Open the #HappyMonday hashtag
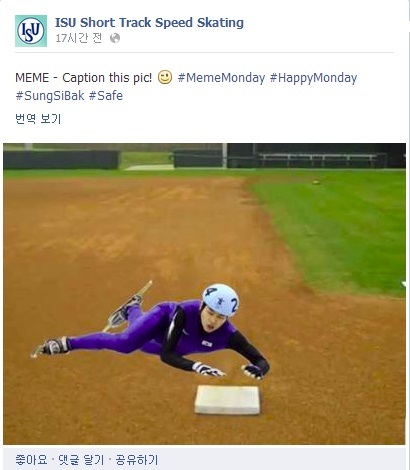410x470 pixels. click(313, 78)
